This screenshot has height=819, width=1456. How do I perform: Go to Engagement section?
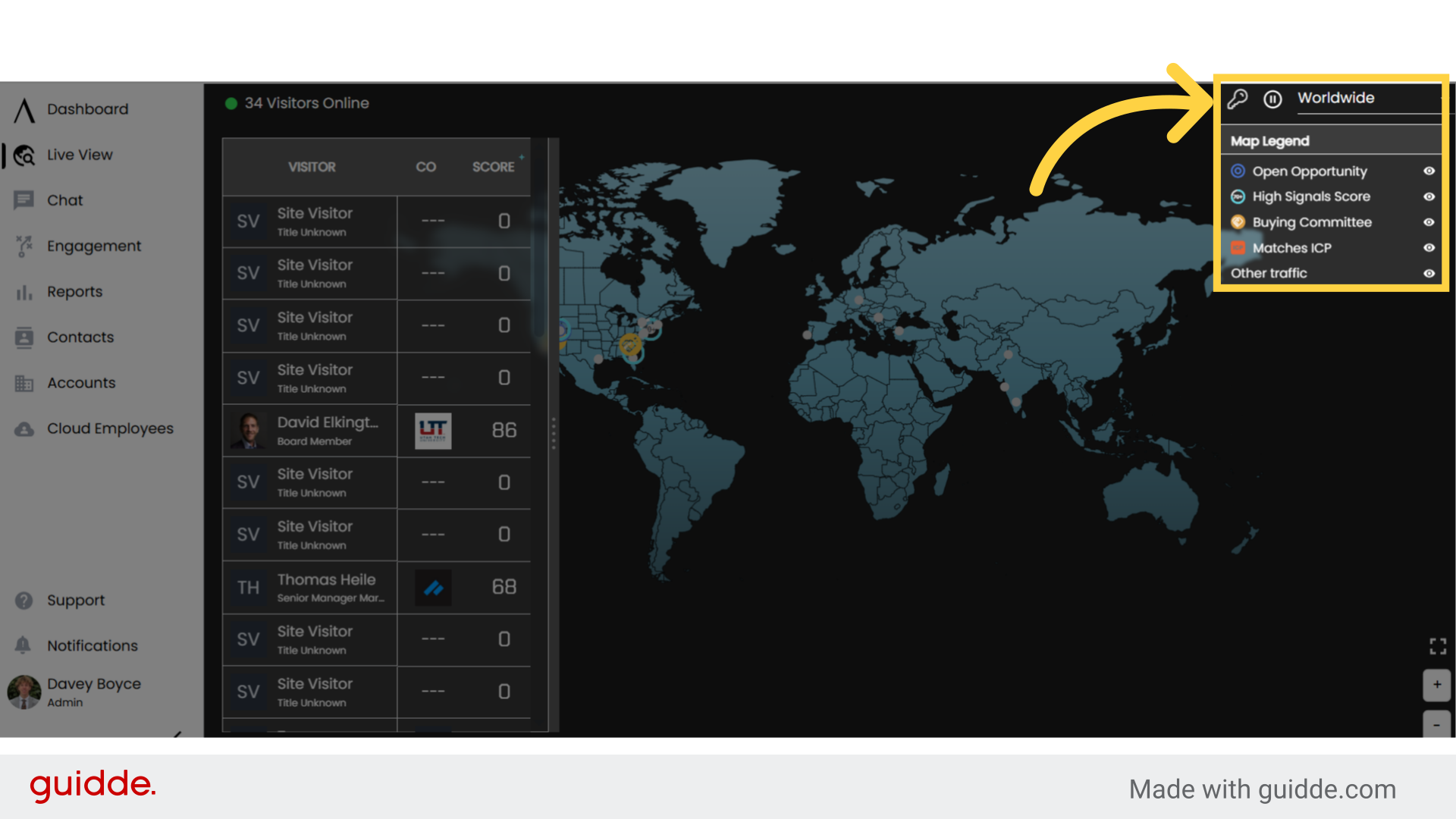[94, 246]
